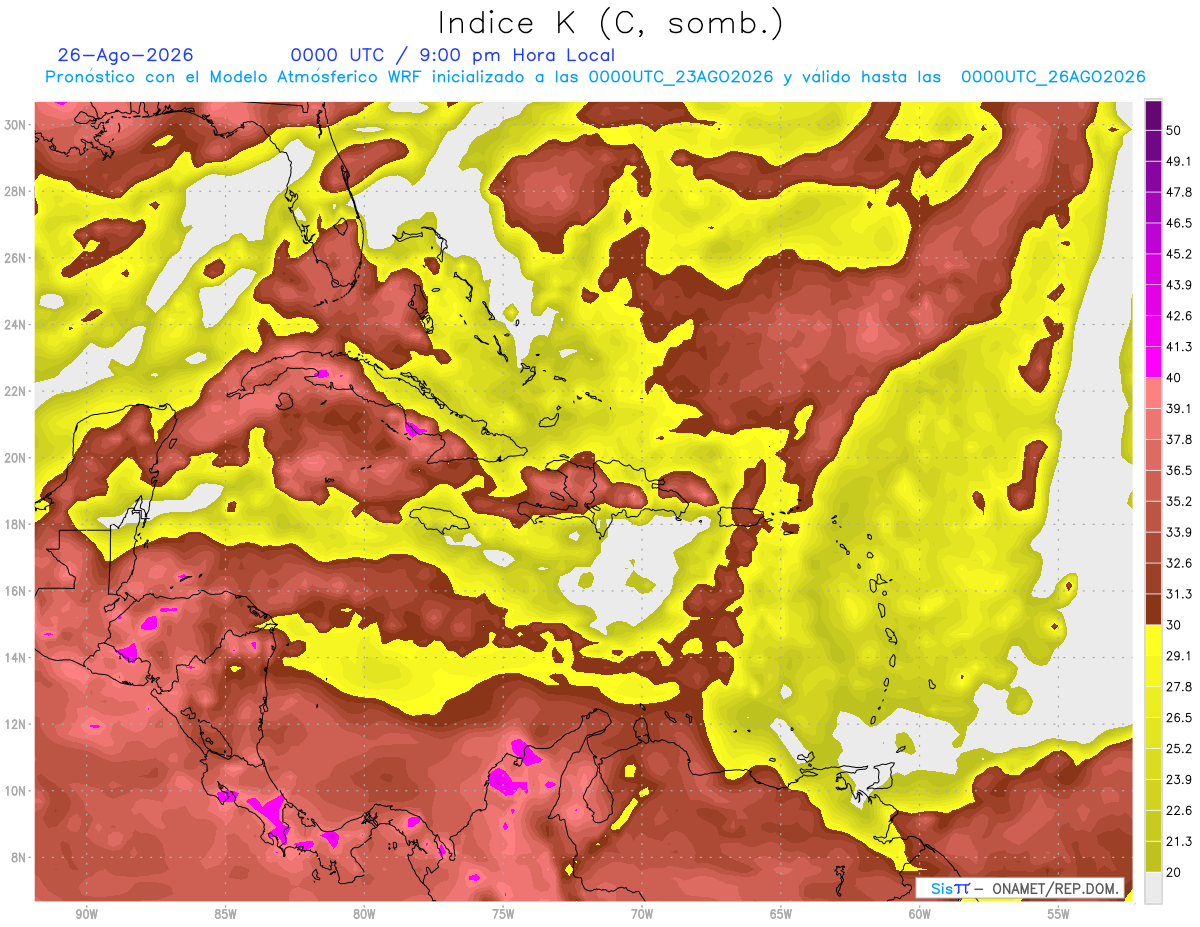
Task: Click the '12N' latitude label
Action: tap(16, 724)
